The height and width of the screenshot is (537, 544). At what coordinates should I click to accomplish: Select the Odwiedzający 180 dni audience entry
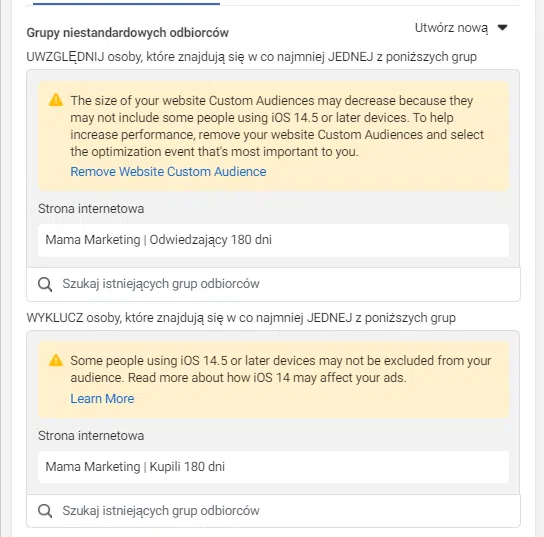point(273,240)
